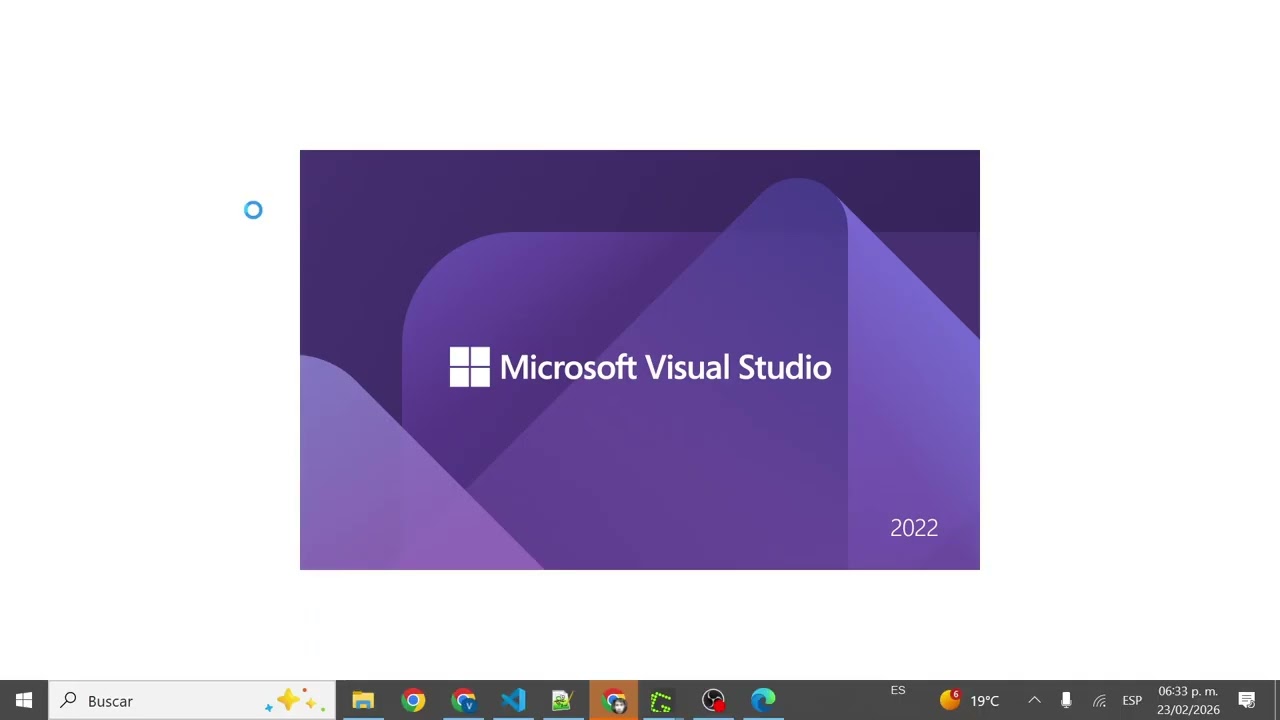Open Microsoft Edge from the taskbar

(763, 700)
